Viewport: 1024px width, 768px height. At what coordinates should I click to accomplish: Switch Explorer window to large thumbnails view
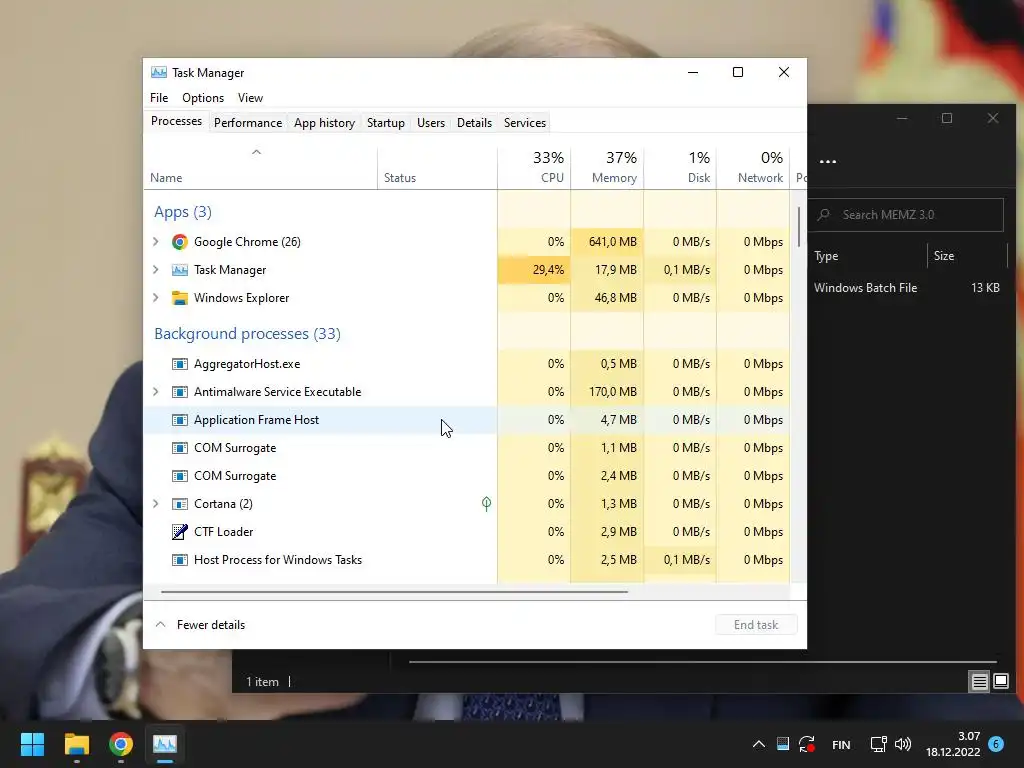[x=1001, y=682]
